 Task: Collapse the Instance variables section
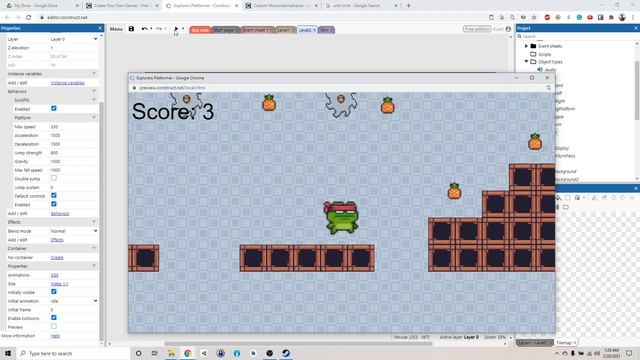point(94,73)
